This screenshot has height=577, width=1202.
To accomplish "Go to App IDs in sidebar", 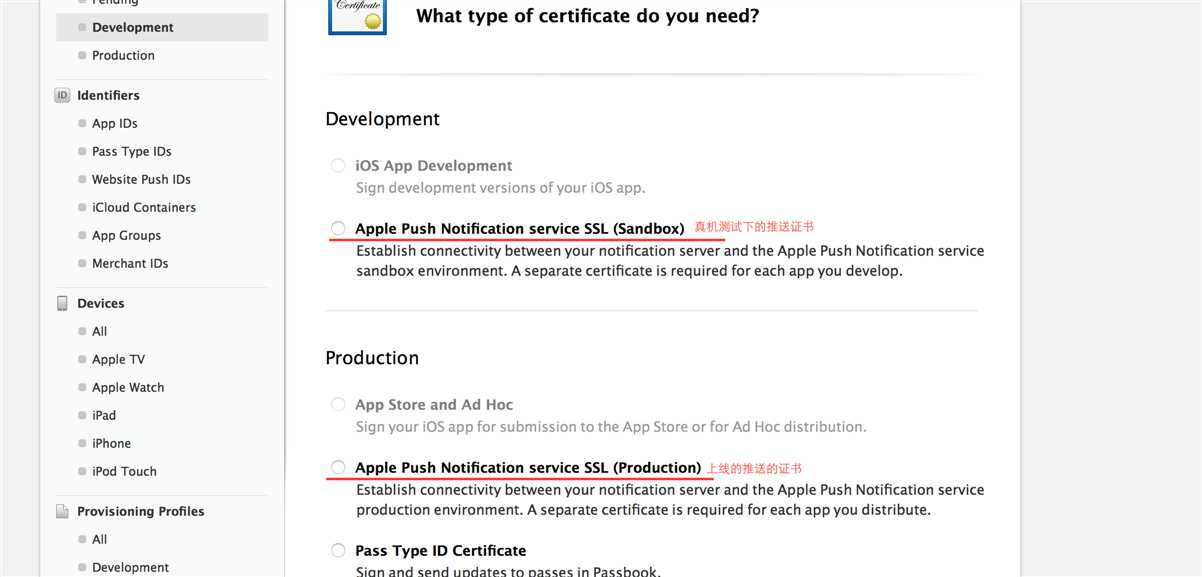I will click(x=114, y=124).
